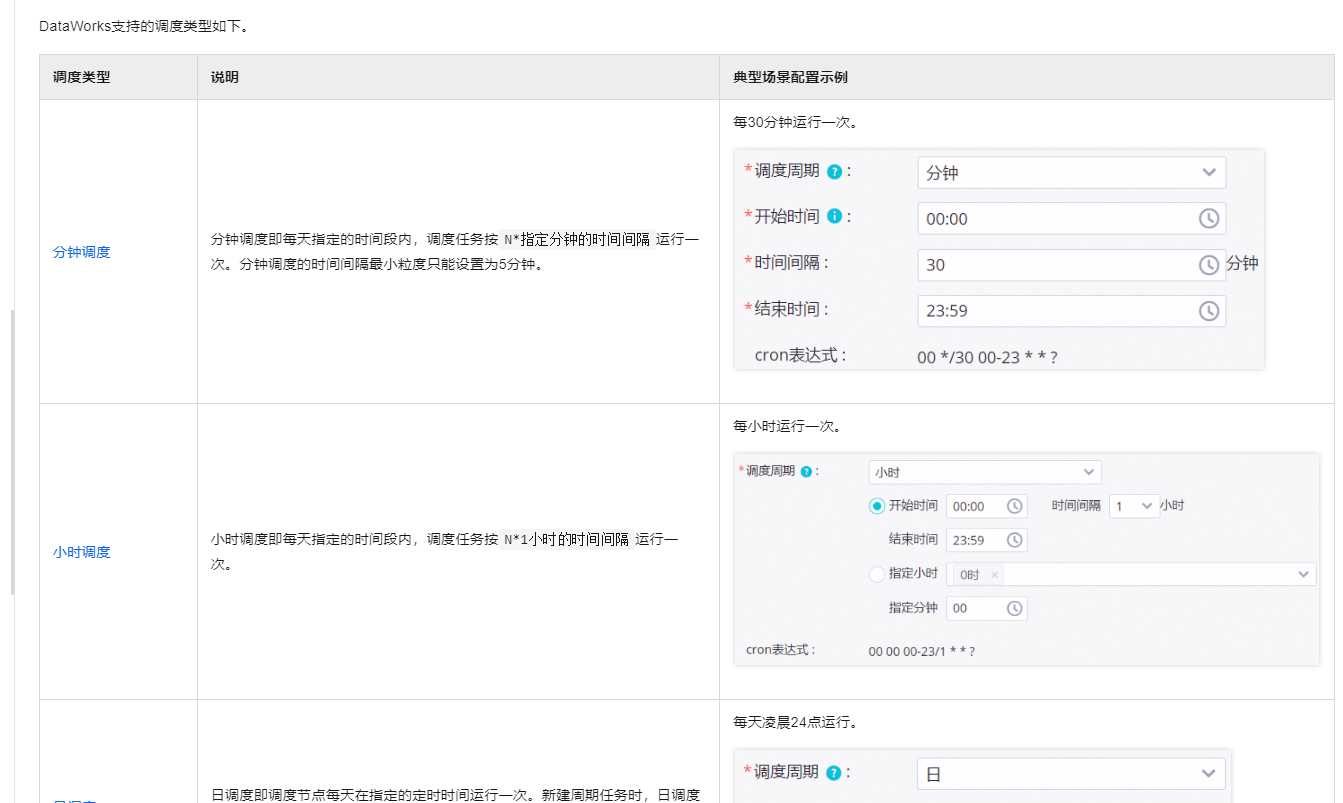Open the 调度周期 dropdown showing 分钟
The image size is (1343, 803).
(1071, 172)
